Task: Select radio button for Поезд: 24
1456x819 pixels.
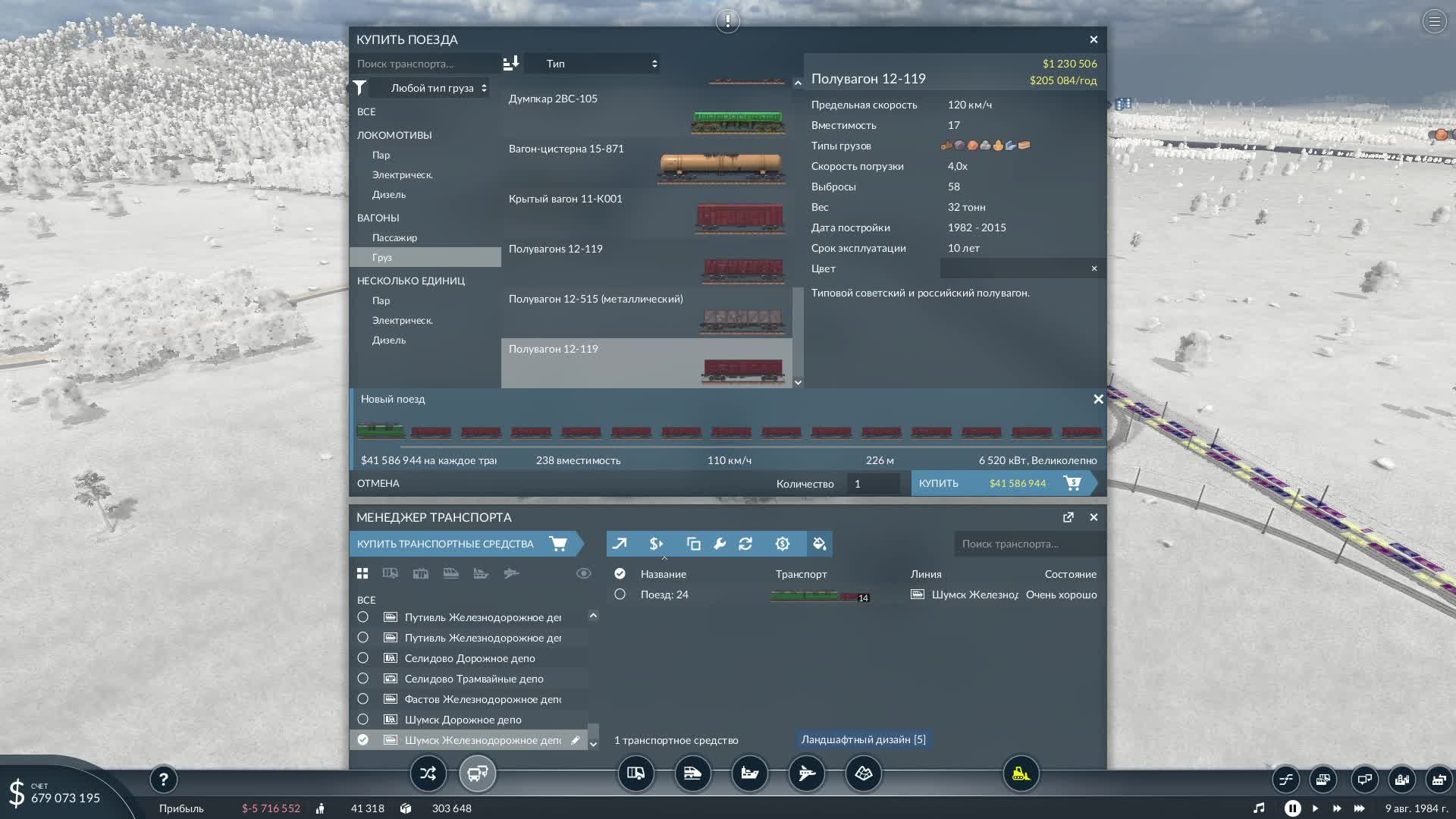Action: (620, 595)
